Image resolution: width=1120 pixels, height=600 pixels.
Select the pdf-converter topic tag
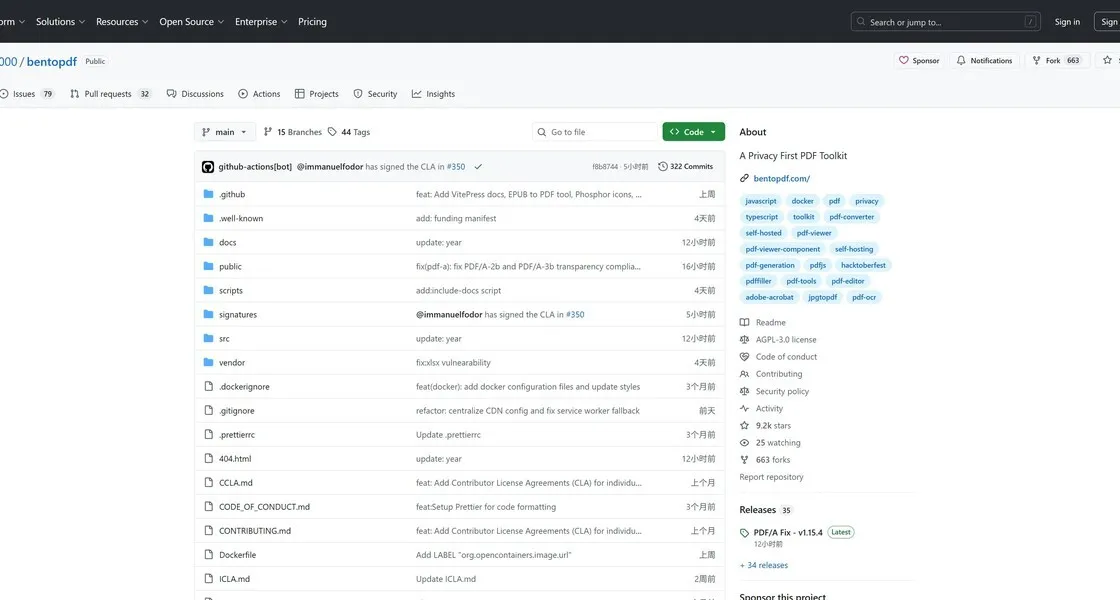pyautogui.click(x=851, y=217)
